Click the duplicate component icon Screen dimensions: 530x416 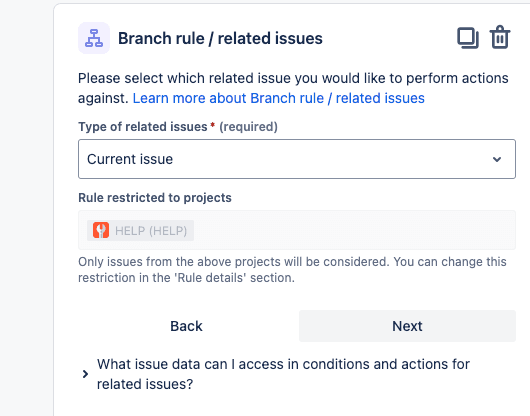click(468, 38)
